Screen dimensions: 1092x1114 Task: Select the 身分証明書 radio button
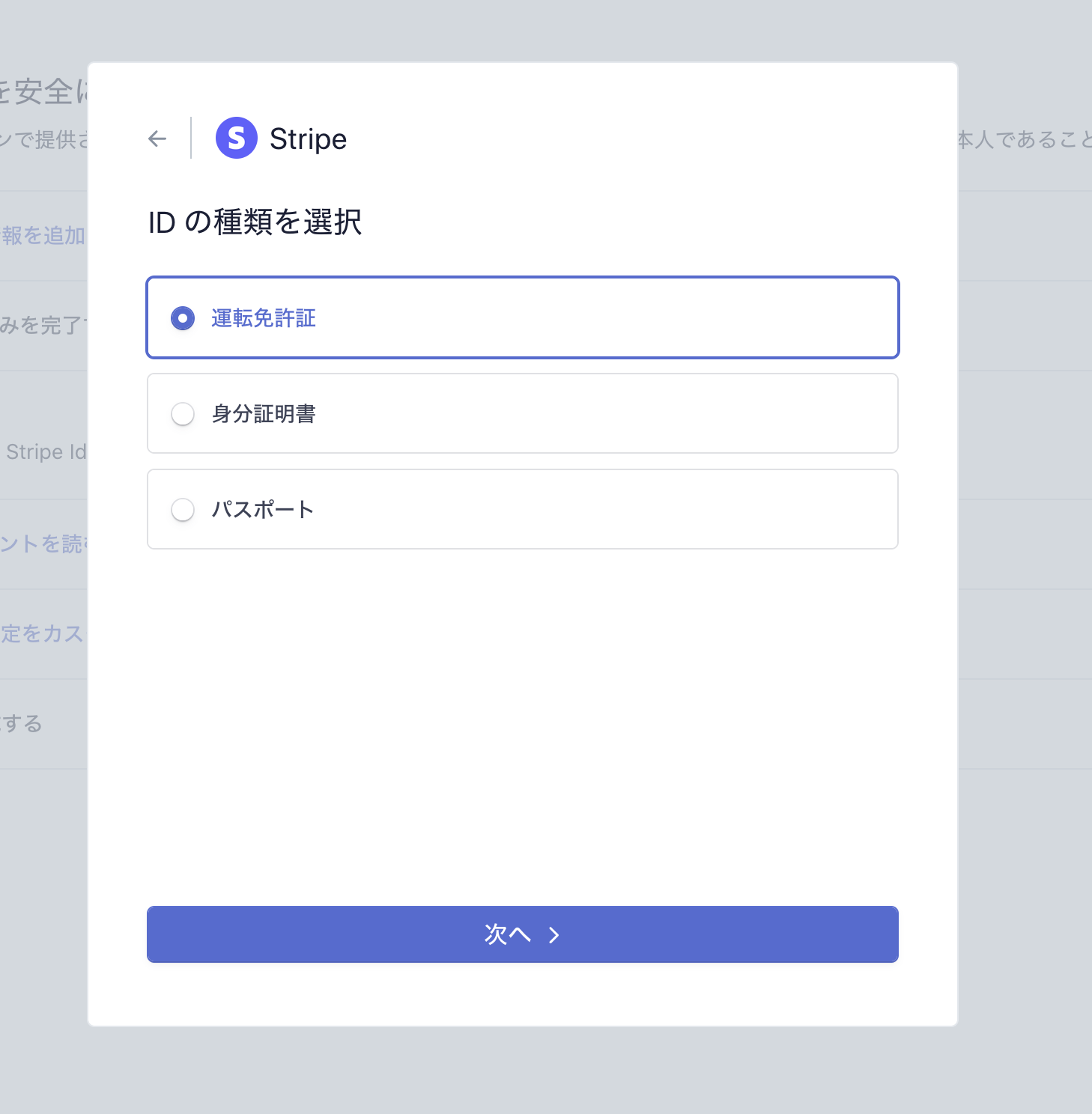[x=183, y=414]
